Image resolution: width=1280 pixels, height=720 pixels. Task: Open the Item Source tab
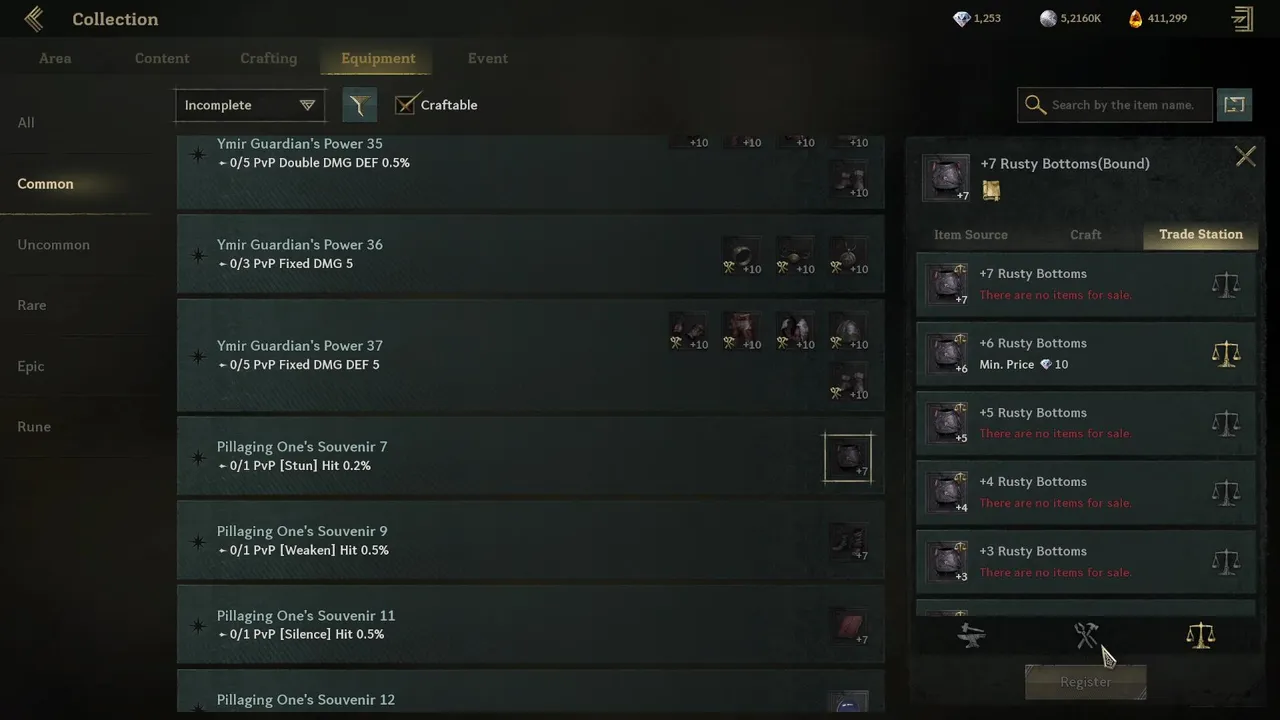[970, 235]
